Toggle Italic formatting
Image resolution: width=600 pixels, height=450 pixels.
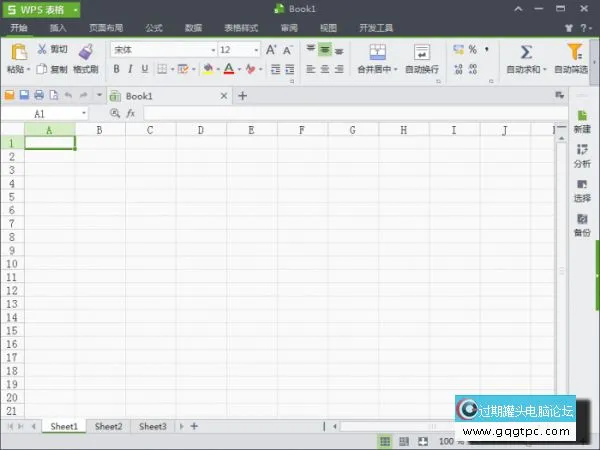[131, 69]
